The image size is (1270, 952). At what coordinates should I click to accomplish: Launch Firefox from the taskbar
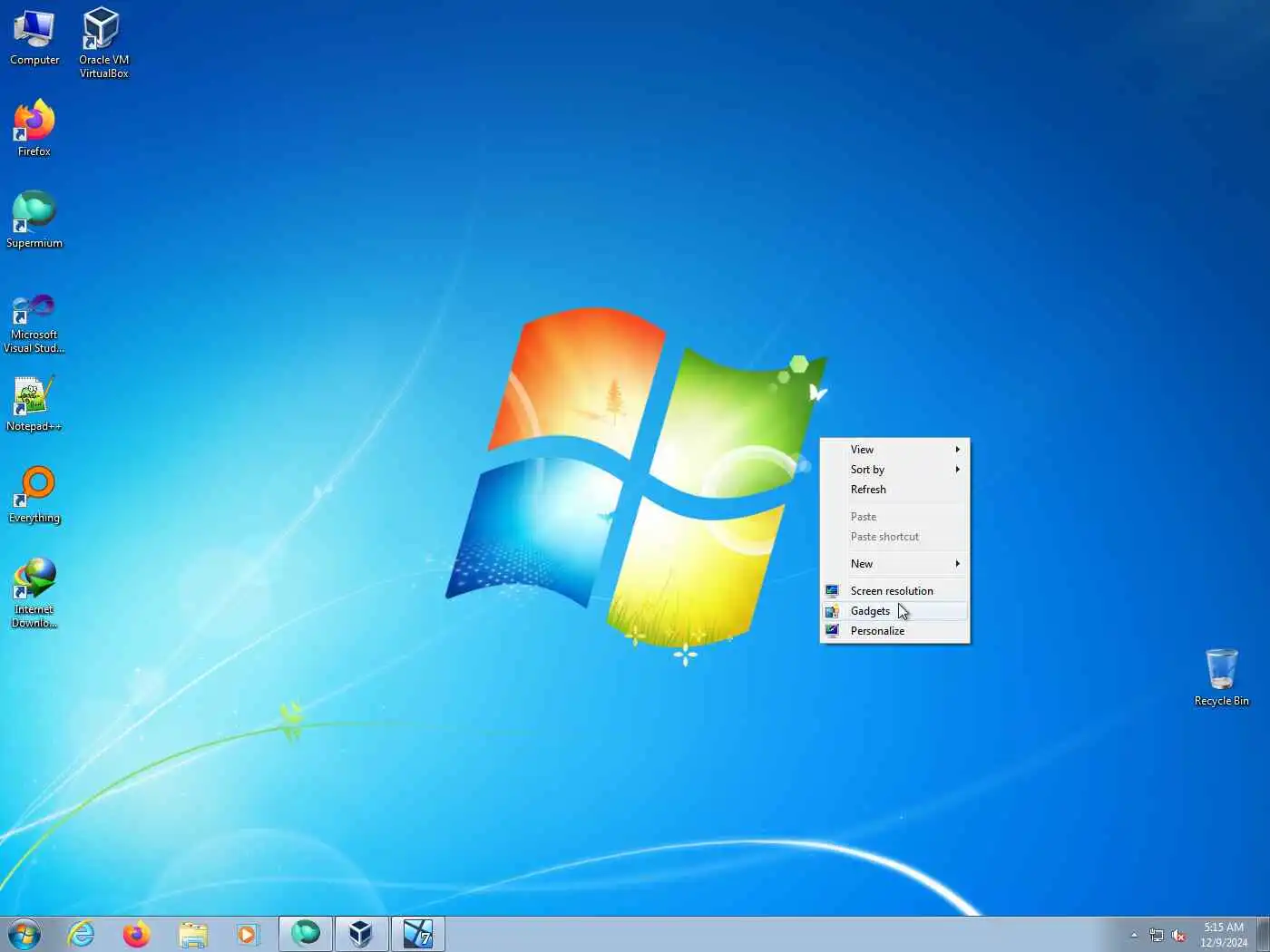point(137,934)
